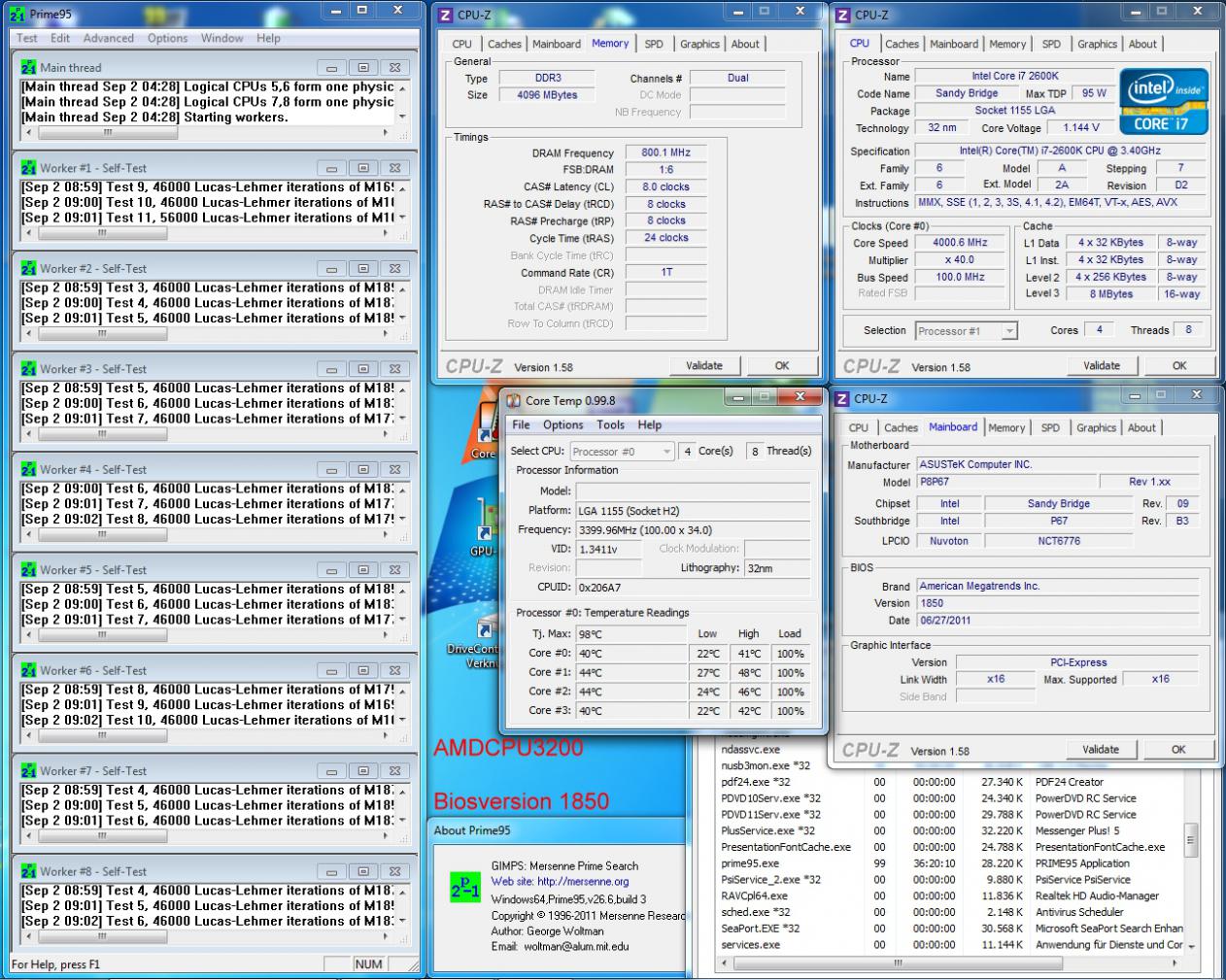Open the Advanced menu in Prime95
Screen dimensions: 1226x980
tap(109, 38)
